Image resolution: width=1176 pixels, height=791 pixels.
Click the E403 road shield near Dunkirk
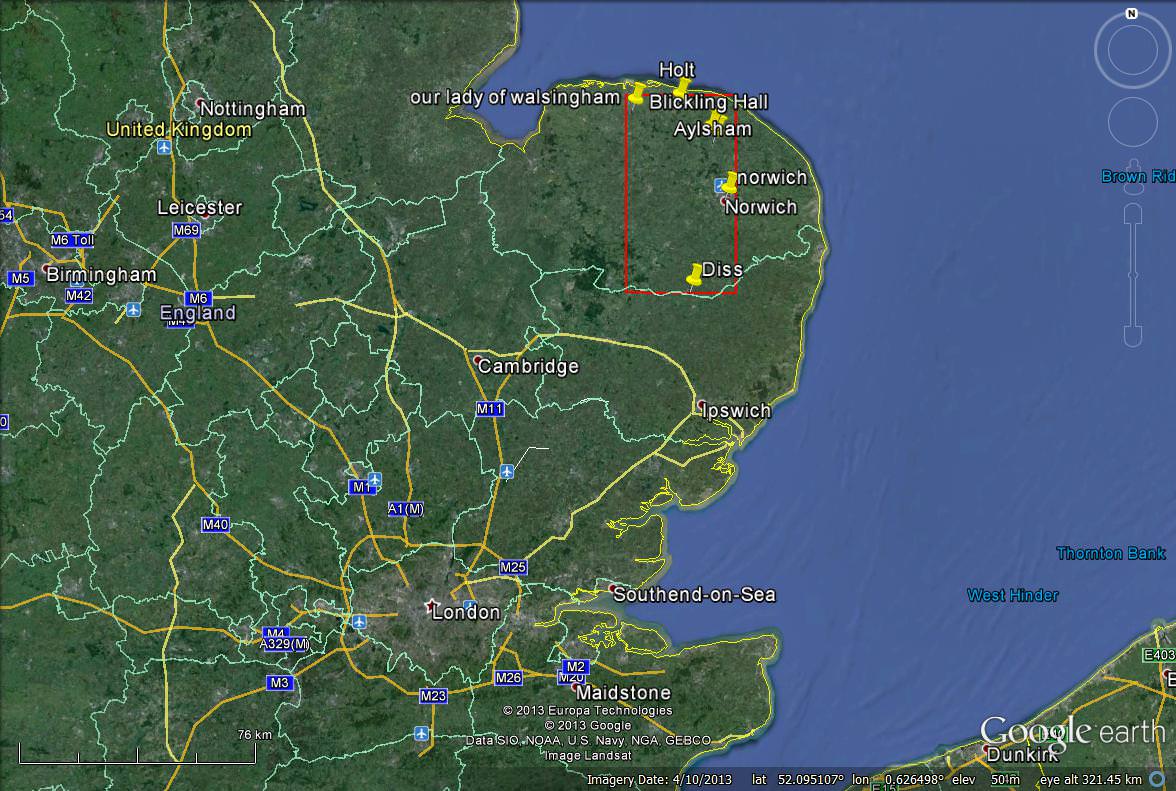point(1159,655)
